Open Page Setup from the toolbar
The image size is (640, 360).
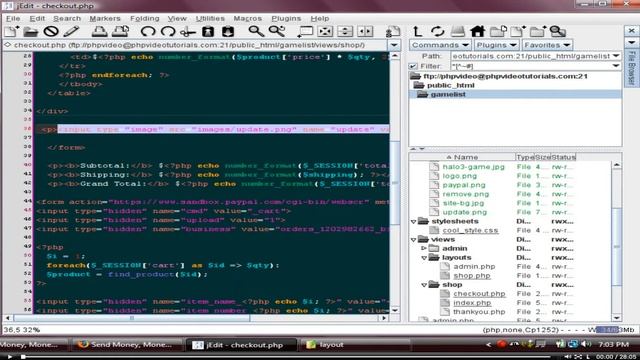click(x=120, y=31)
